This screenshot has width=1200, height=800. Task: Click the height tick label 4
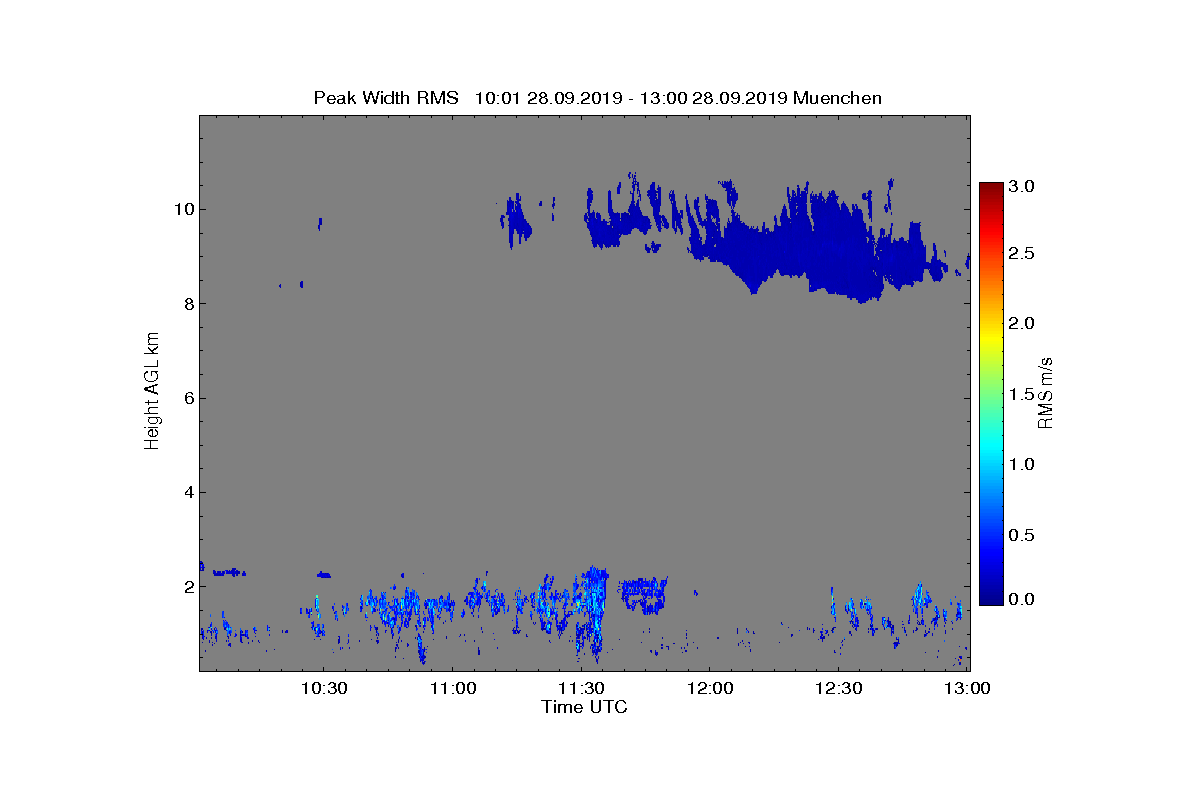click(187, 492)
